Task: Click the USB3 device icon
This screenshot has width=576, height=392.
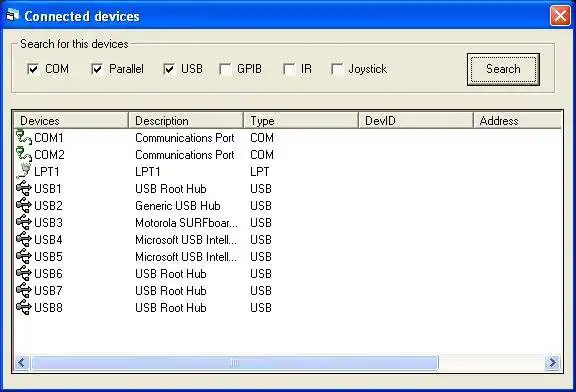Action: point(24,222)
